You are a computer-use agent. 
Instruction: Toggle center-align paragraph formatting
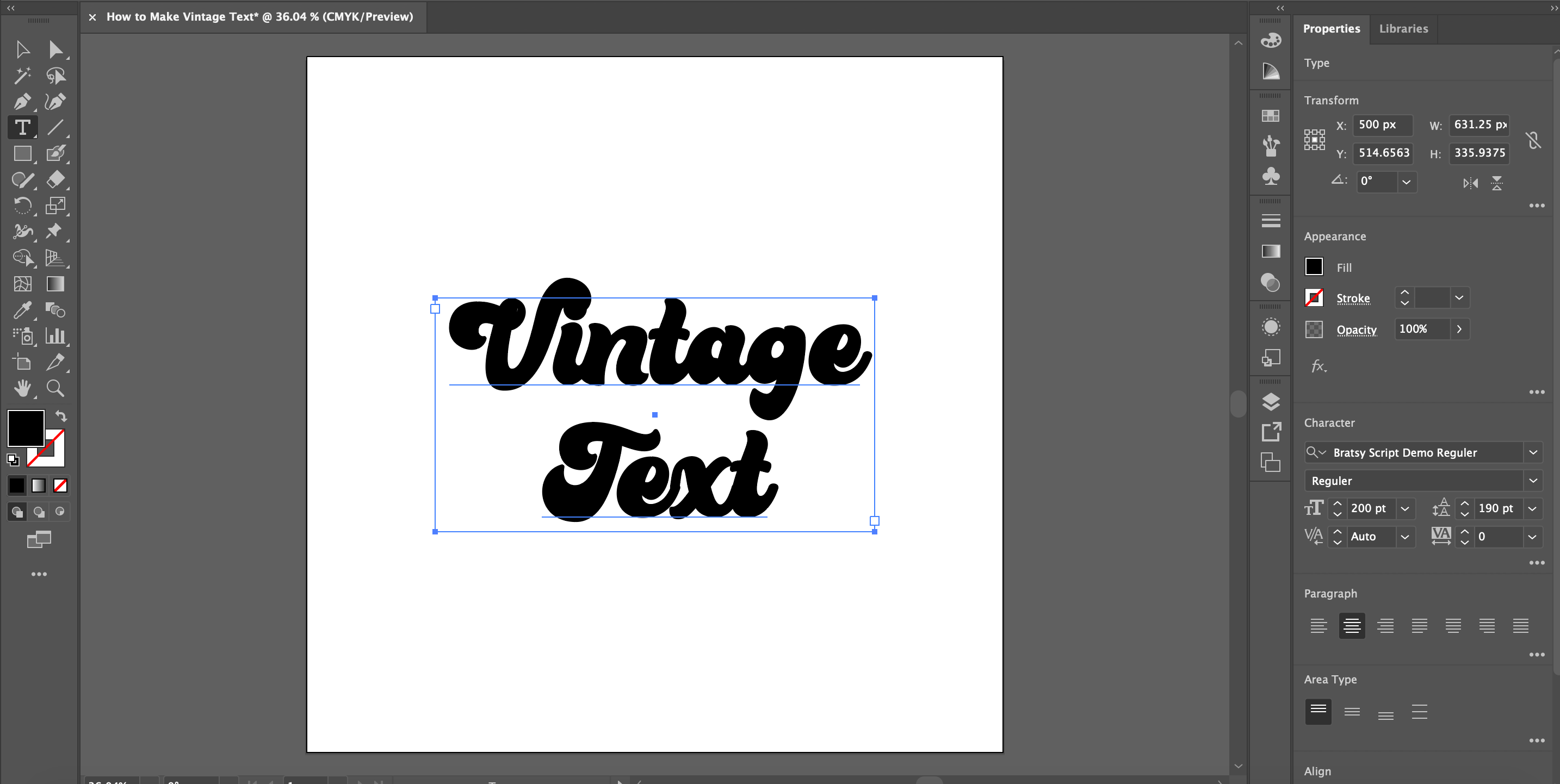1352,625
